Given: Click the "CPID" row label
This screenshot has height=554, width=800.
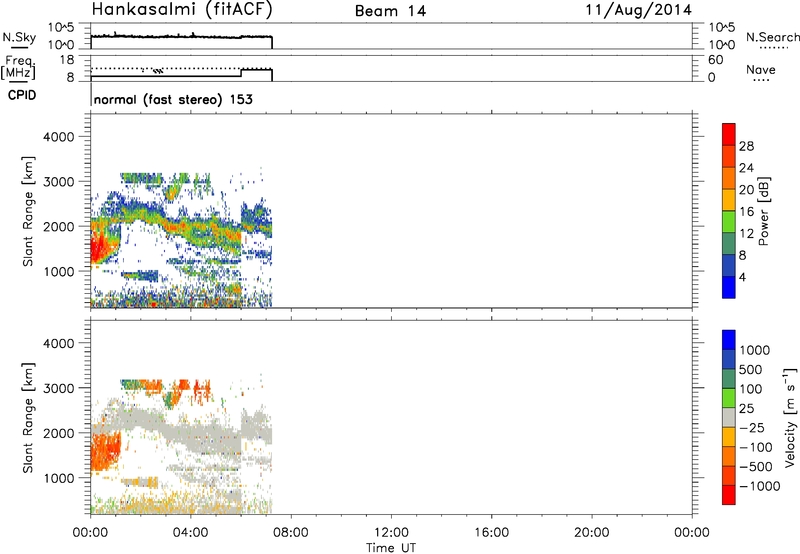Looking at the screenshot, I should pos(22,95).
